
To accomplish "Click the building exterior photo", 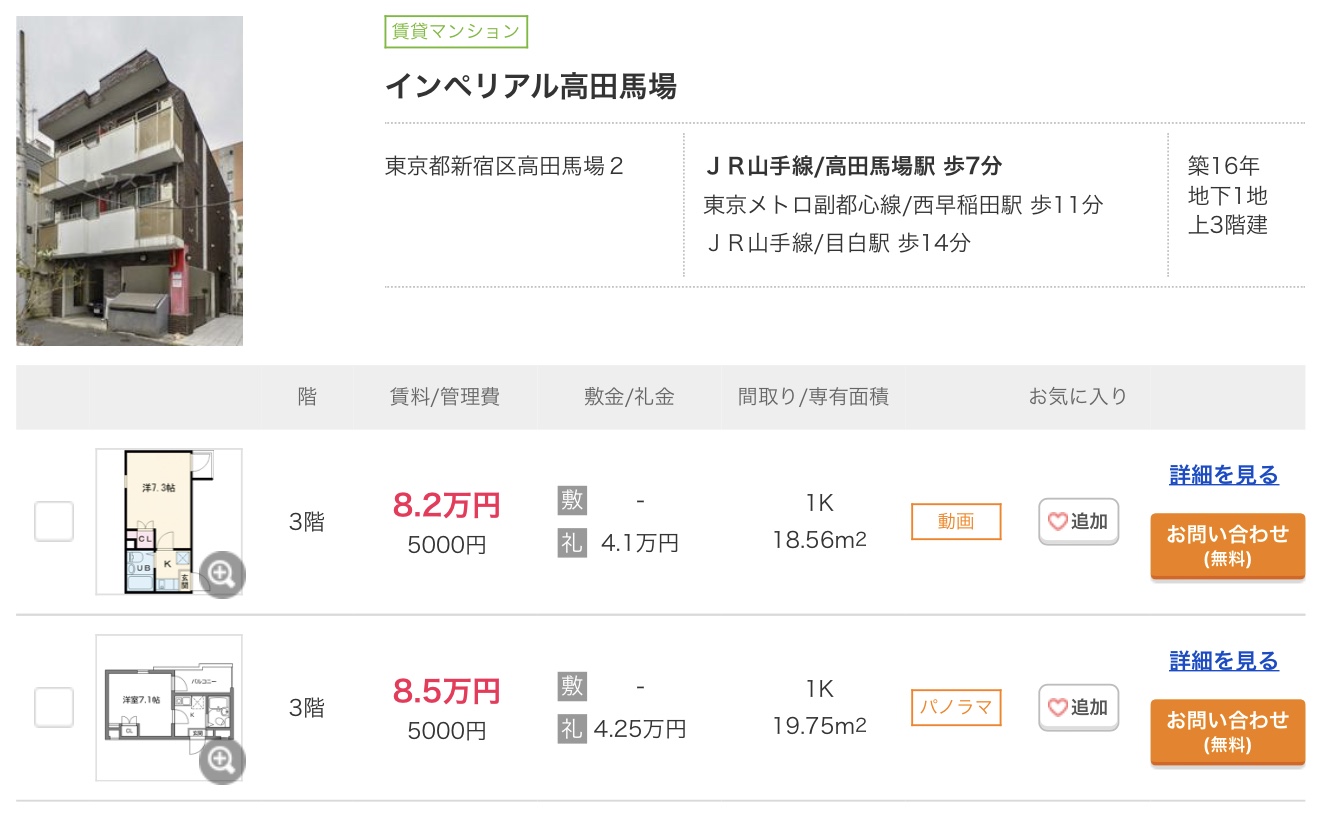I will pos(129,181).
